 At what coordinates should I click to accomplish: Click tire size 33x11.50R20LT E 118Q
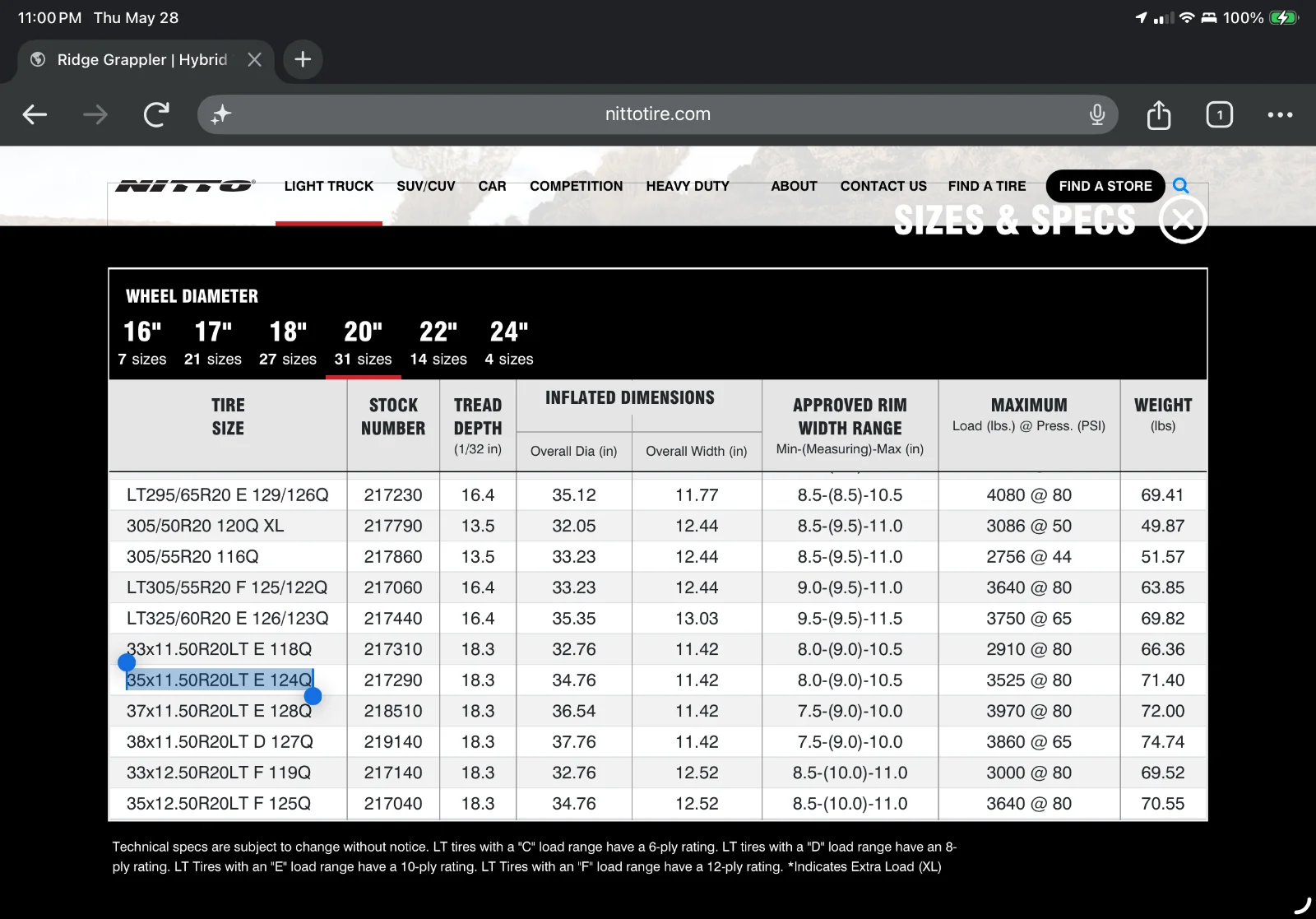[220, 649]
